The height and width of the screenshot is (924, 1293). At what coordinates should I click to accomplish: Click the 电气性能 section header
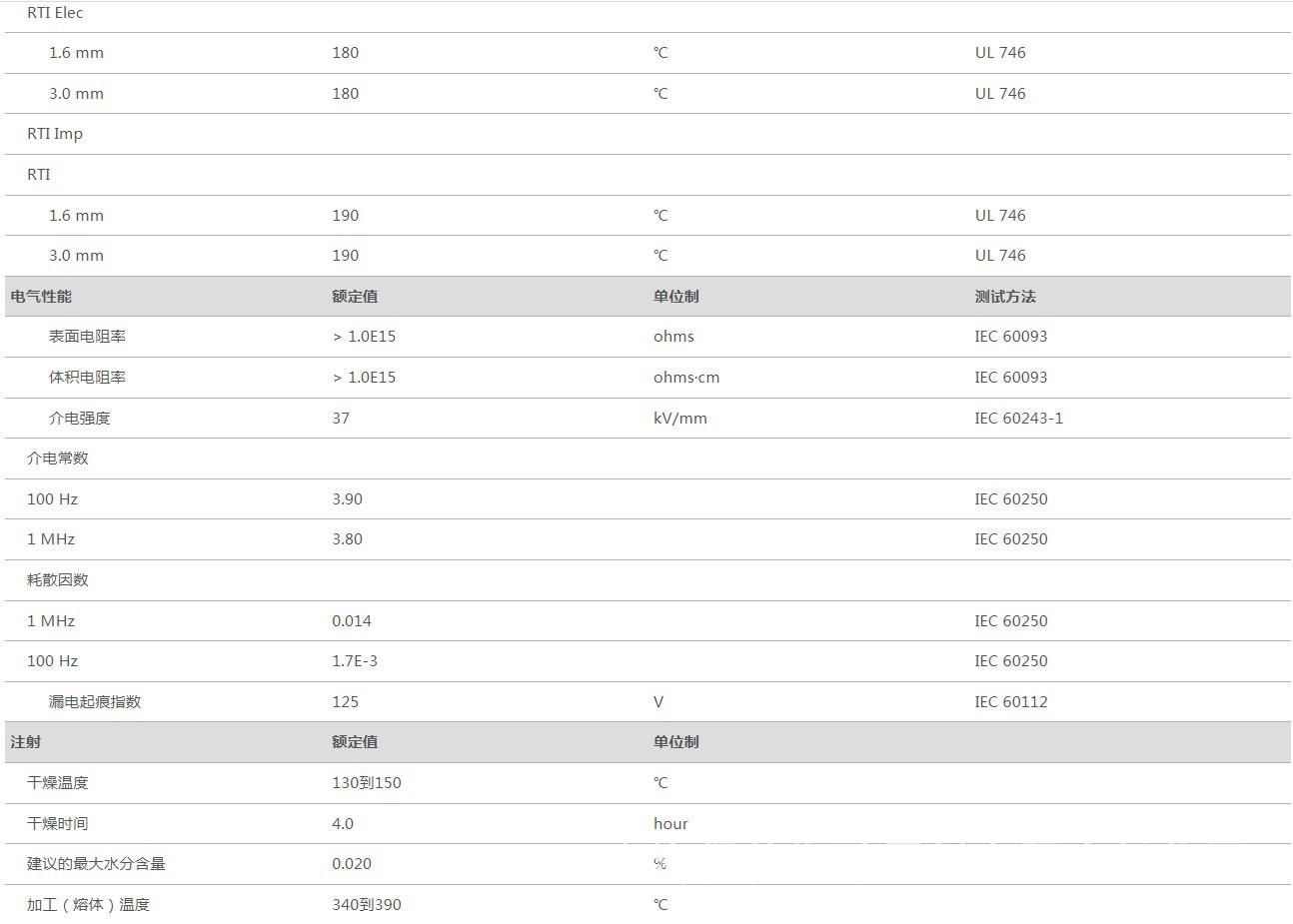coord(41,297)
